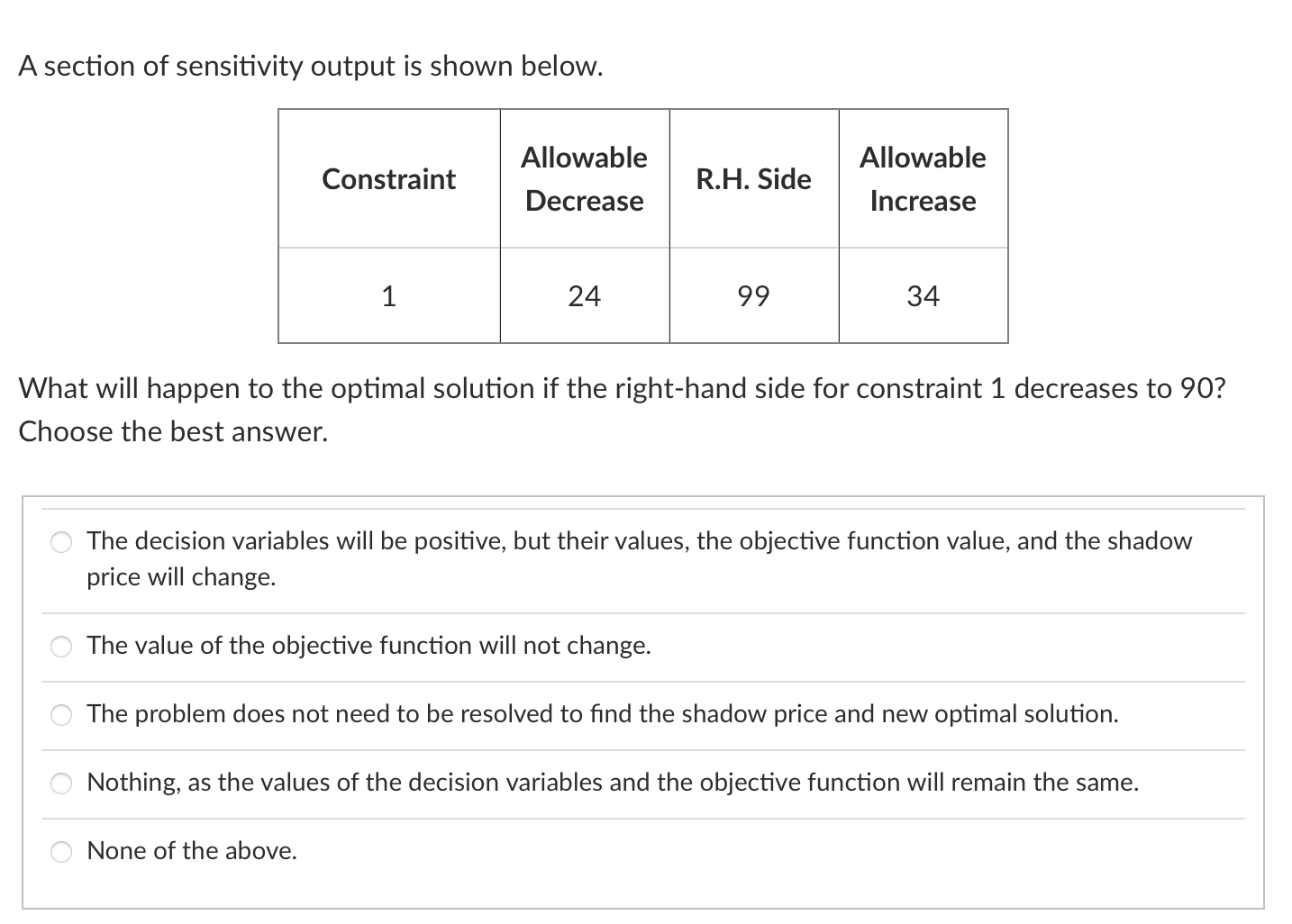Click the table cell showing 34
The height and width of the screenshot is (924, 1292).
(922, 295)
